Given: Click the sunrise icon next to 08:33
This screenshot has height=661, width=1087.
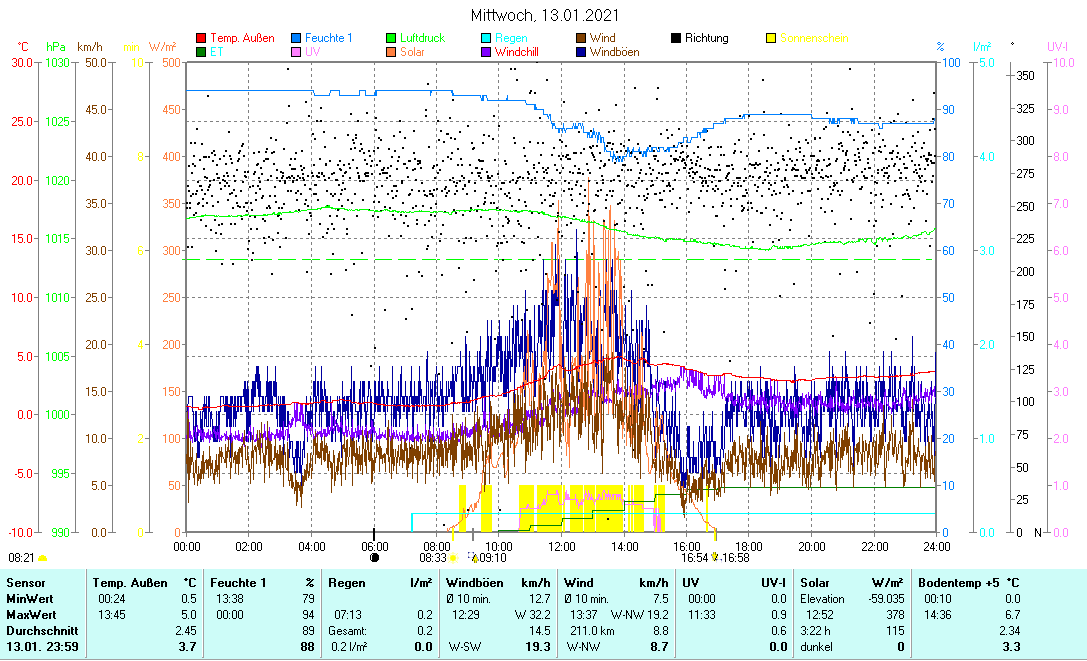Looking at the screenshot, I should [453, 558].
